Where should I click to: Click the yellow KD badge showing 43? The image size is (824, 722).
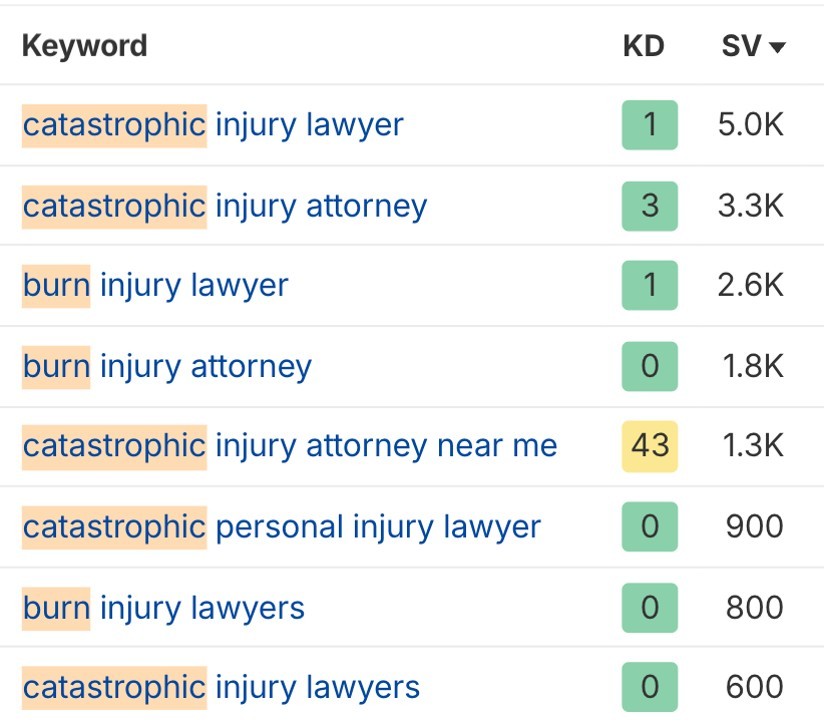[650, 446]
